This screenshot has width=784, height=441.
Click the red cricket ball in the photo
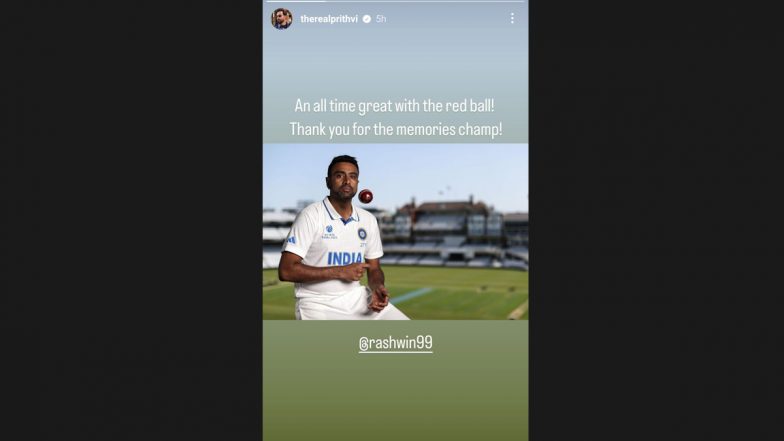coord(366,196)
